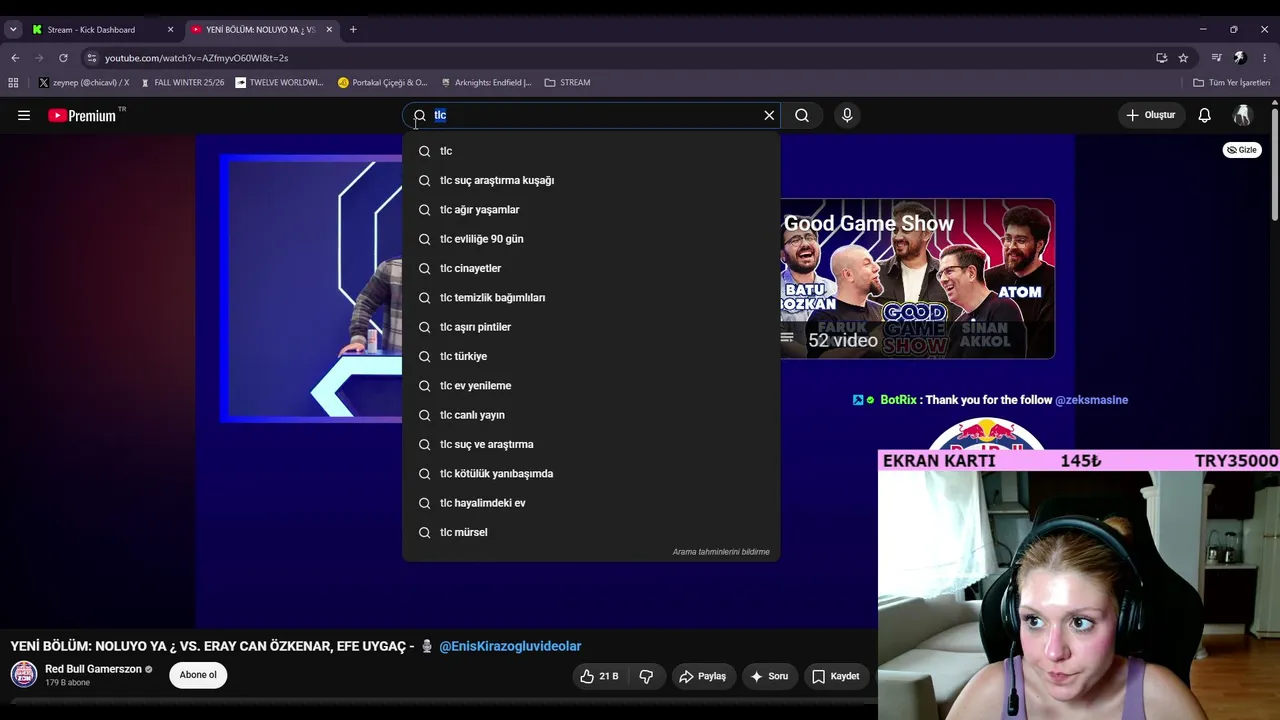Open the Chrome three-dot menu

tap(1265, 58)
